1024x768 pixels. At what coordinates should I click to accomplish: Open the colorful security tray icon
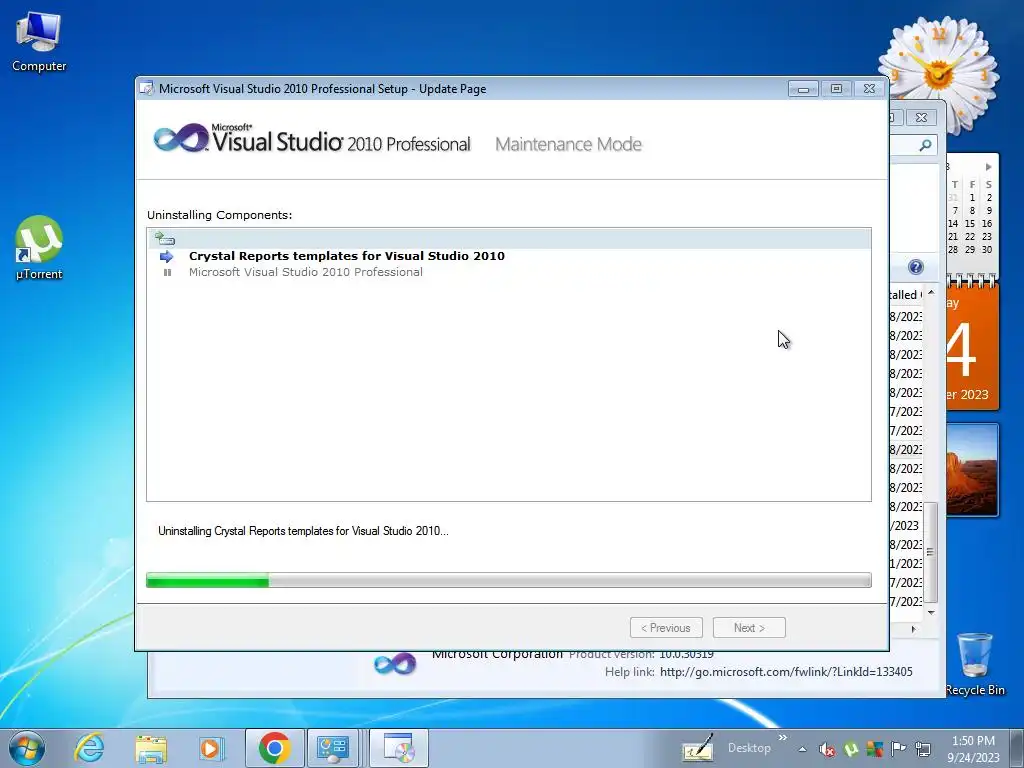coord(874,749)
